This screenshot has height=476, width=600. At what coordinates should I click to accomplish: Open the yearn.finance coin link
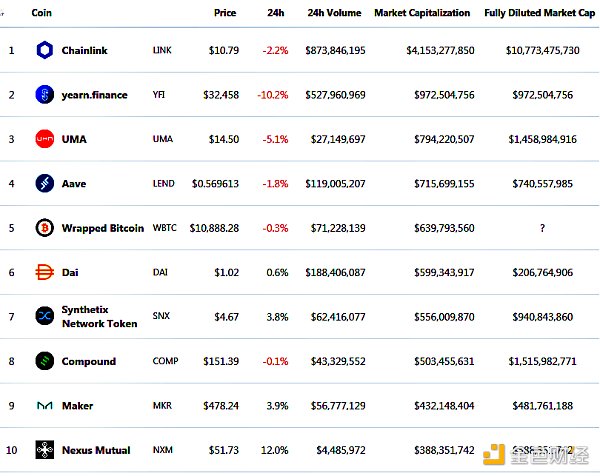tap(94, 95)
